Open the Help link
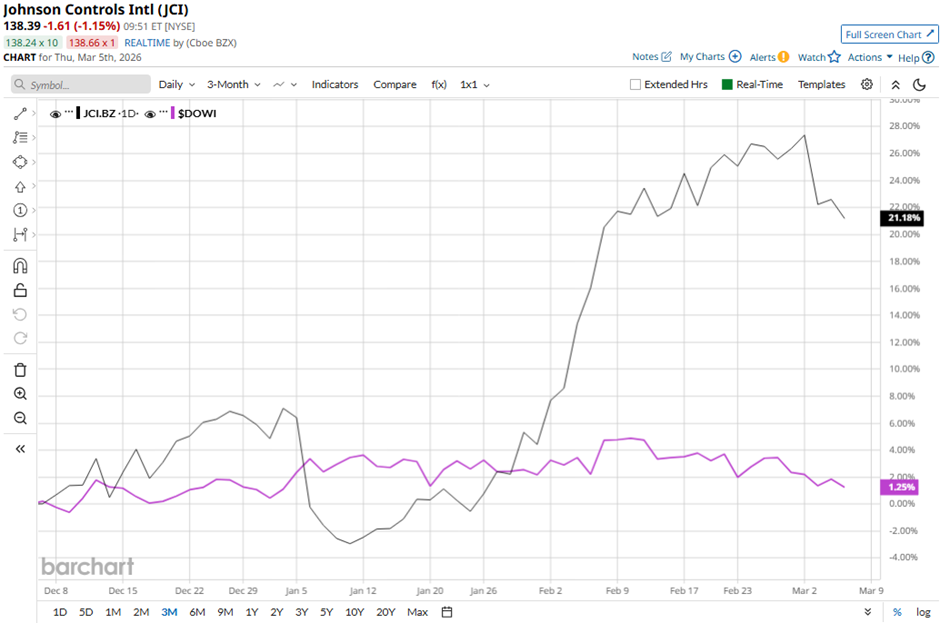This screenshot has width=940, height=623. tap(915, 58)
